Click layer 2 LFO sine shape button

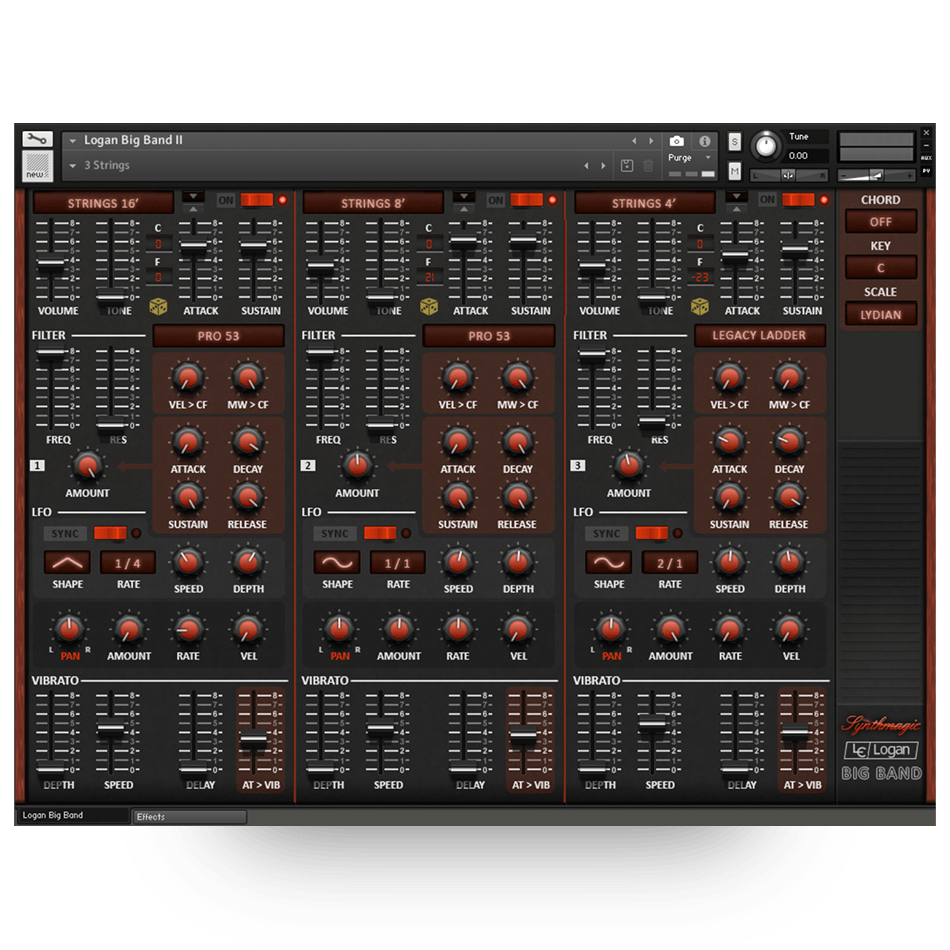[337, 563]
